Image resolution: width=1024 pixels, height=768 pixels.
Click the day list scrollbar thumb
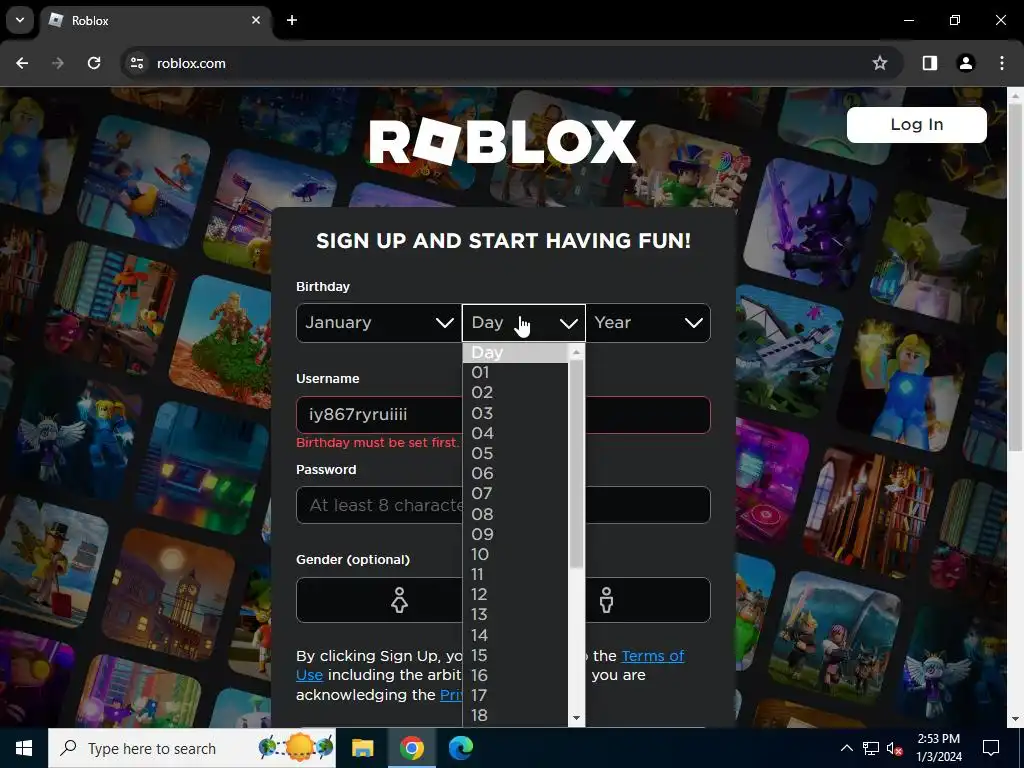[576, 464]
